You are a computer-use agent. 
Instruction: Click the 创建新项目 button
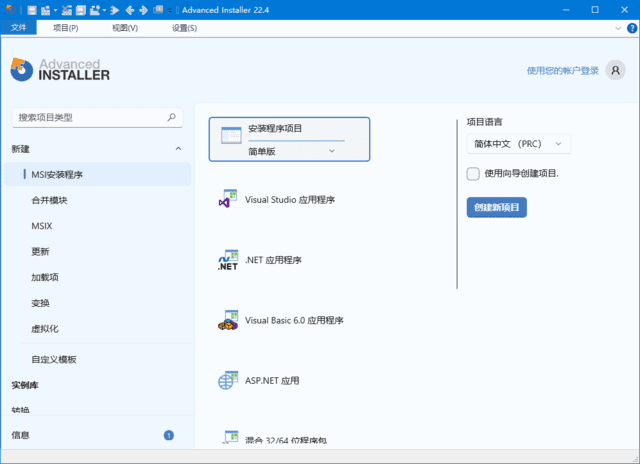pos(496,207)
